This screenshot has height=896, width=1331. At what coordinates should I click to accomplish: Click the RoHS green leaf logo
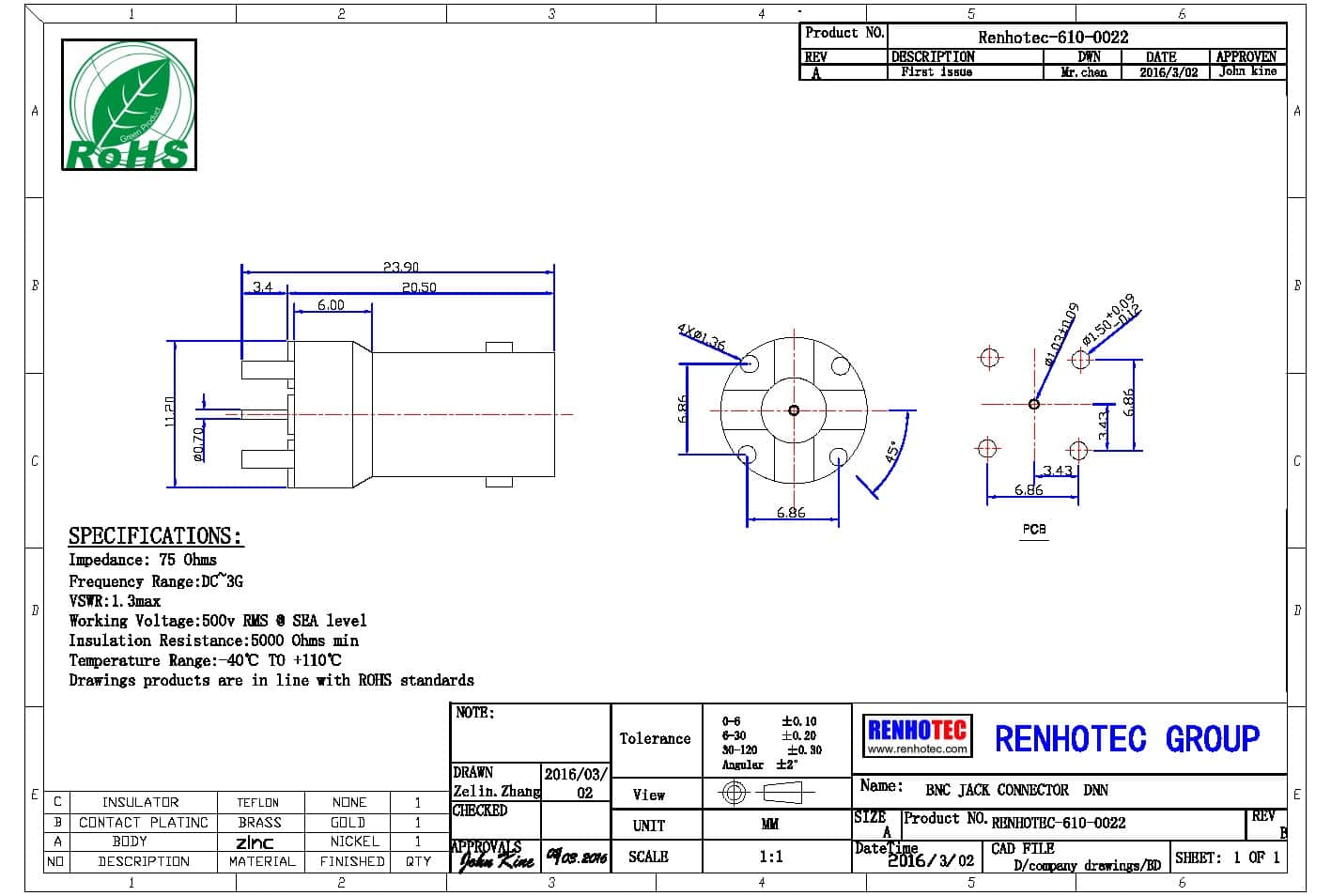[x=129, y=104]
